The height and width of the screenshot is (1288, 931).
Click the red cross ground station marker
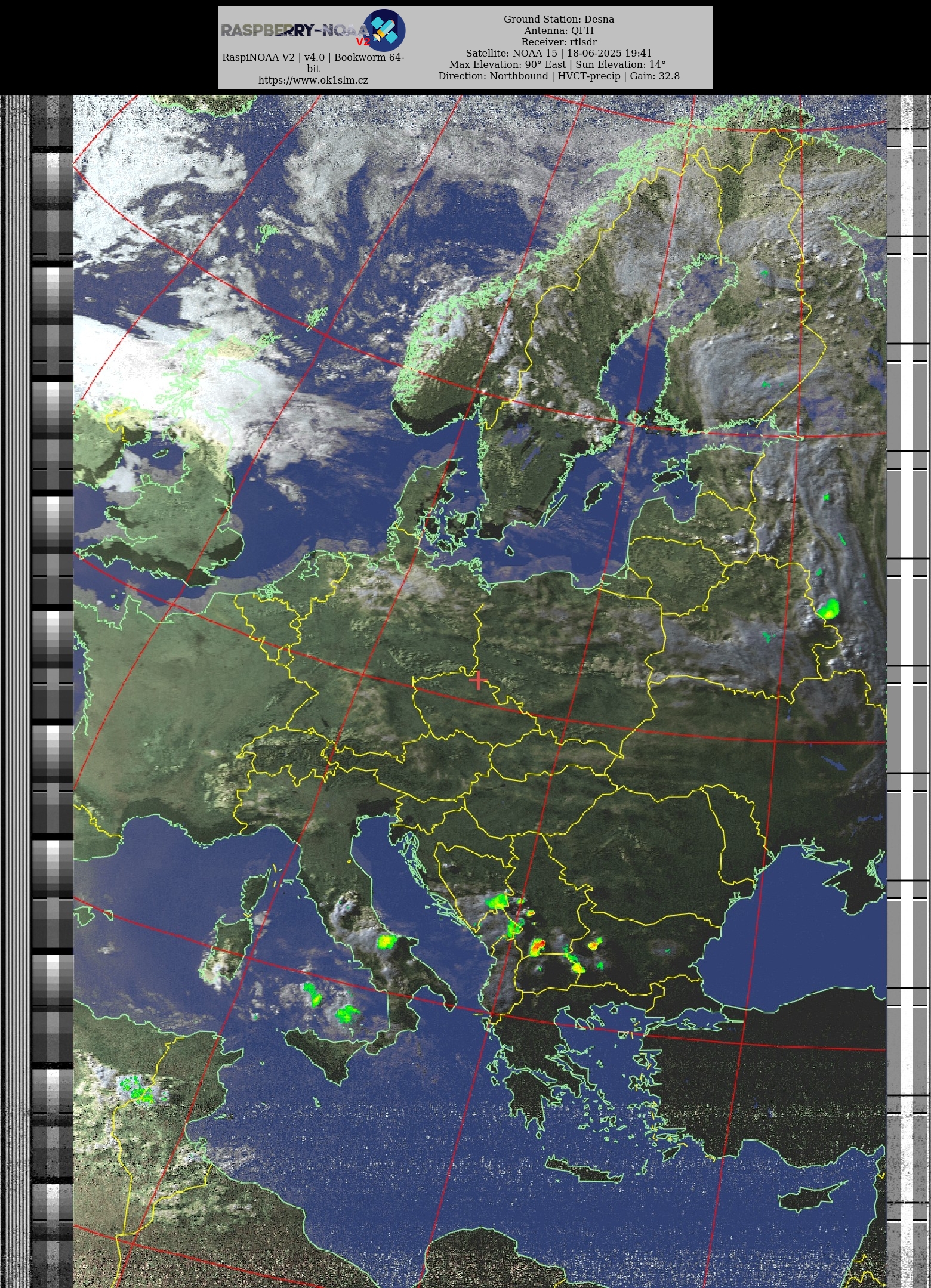pyautogui.click(x=477, y=680)
